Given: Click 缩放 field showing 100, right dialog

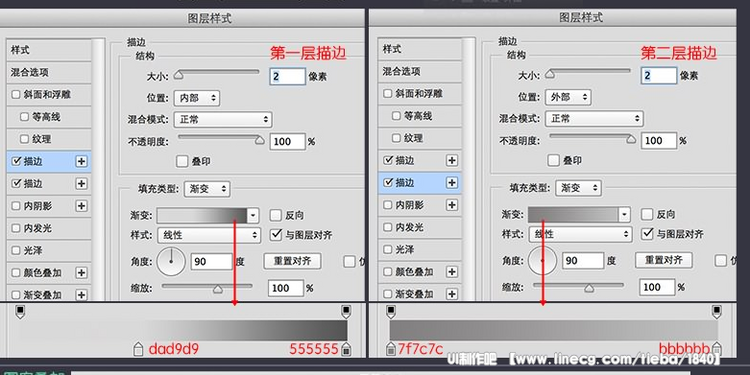Looking at the screenshot, I should pos(658,287).
